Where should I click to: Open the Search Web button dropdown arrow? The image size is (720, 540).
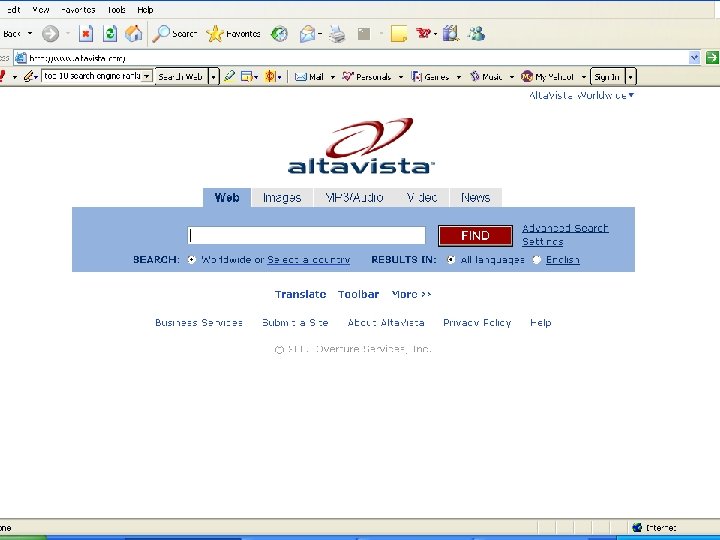click(x=214, y=77)
